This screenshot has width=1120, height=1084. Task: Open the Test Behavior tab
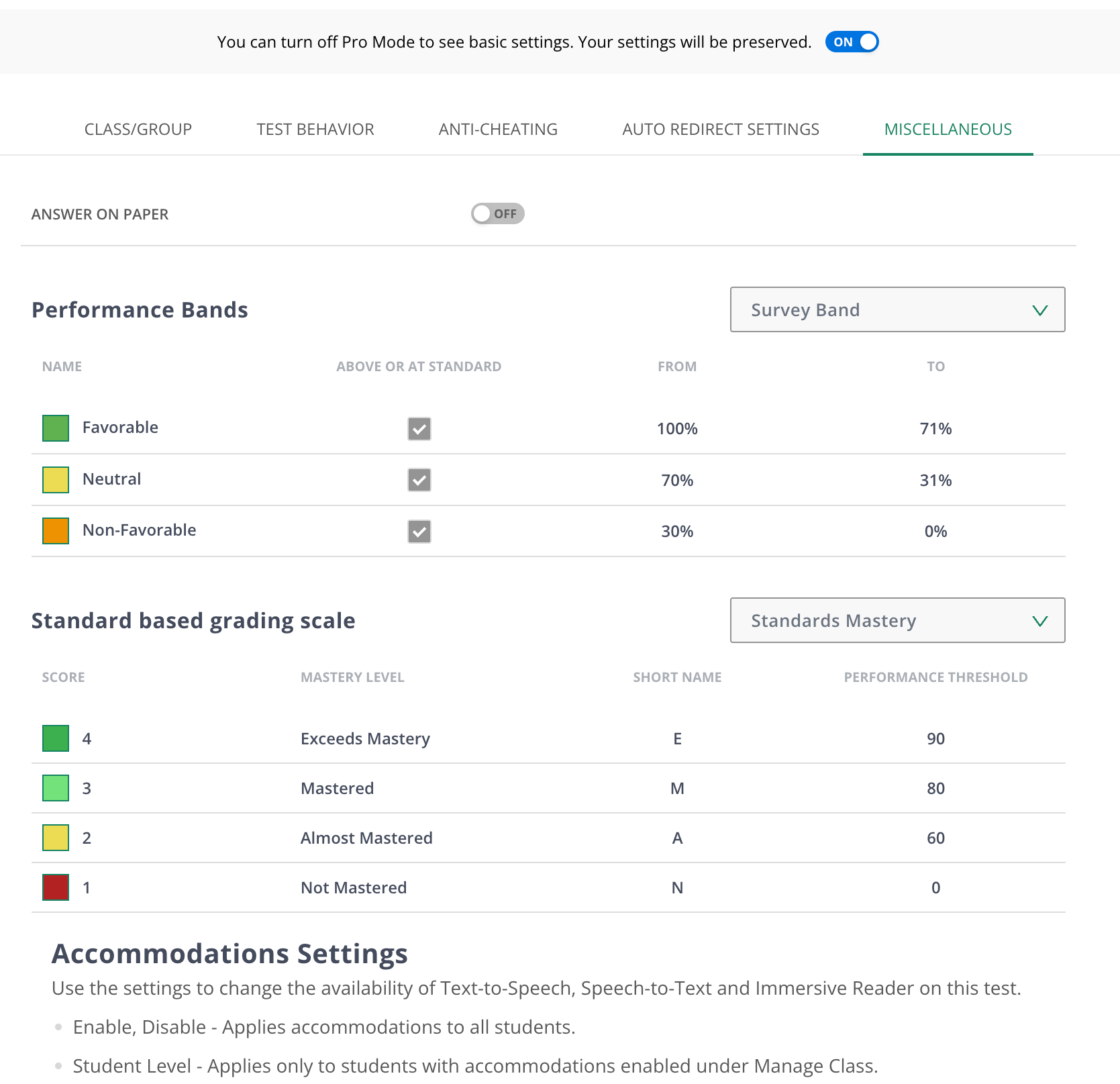coord(315,129)
